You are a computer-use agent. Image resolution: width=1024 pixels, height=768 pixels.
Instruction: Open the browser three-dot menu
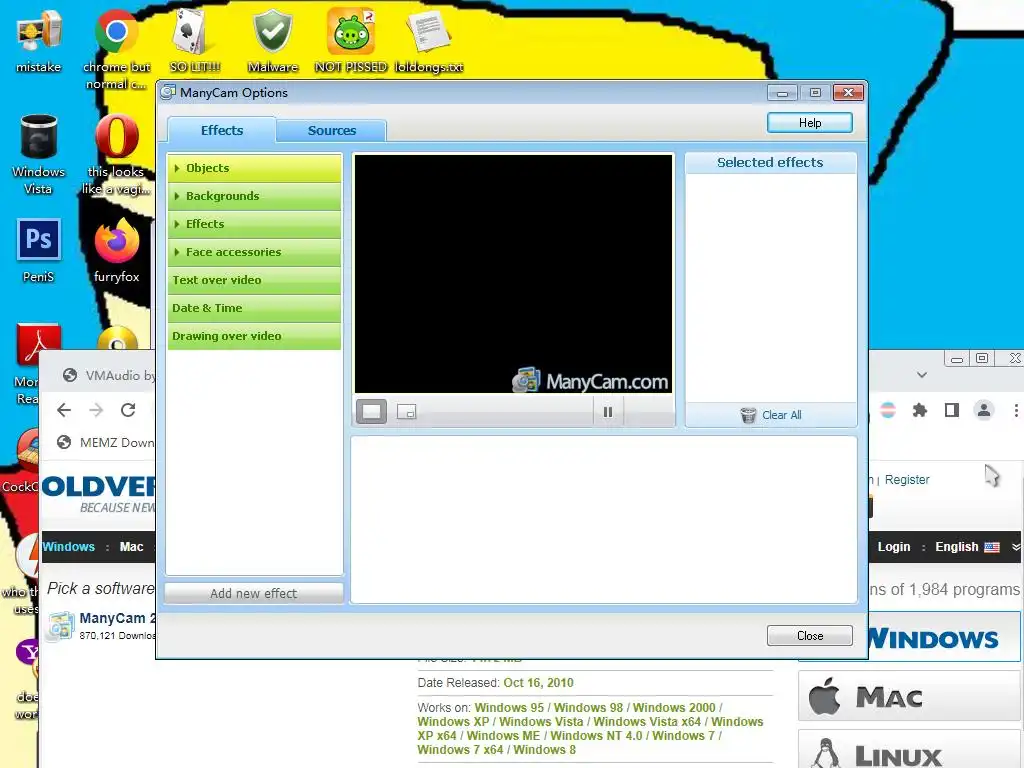tap(1016, 410)
